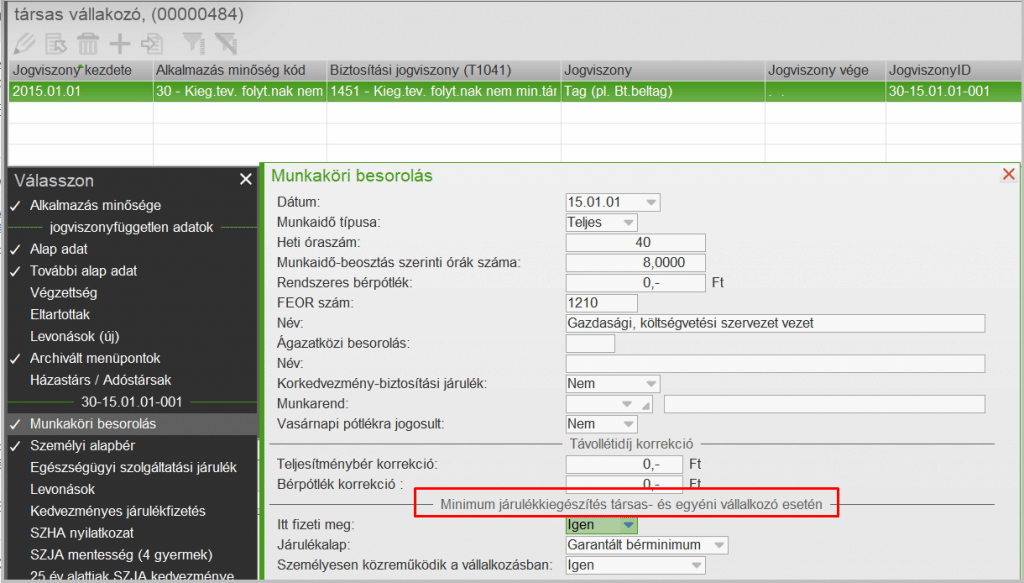The height and width of the screenshot is (583, 1024).
Task: Select Személyi alapbér in side menu
Action: tap(82, 445)
